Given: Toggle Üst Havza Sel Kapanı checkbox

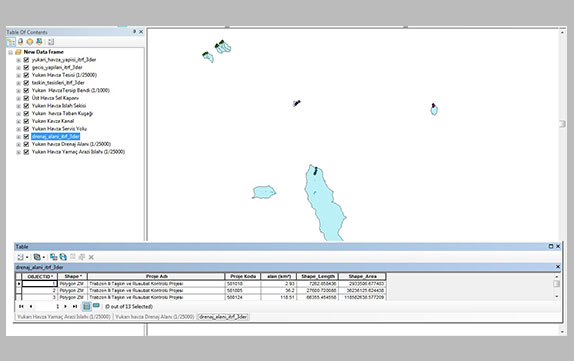Looking at the screenshot, I should tap(26, 98).
